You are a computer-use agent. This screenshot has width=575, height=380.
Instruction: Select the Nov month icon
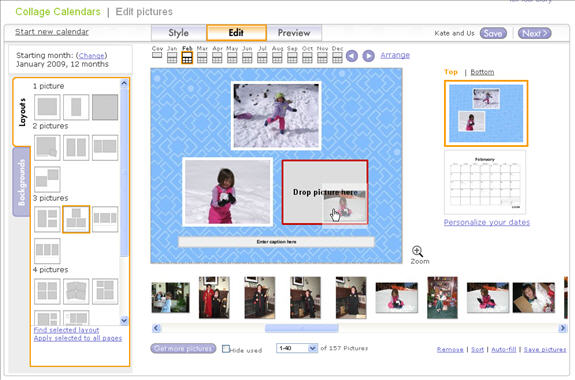(322, 58)
